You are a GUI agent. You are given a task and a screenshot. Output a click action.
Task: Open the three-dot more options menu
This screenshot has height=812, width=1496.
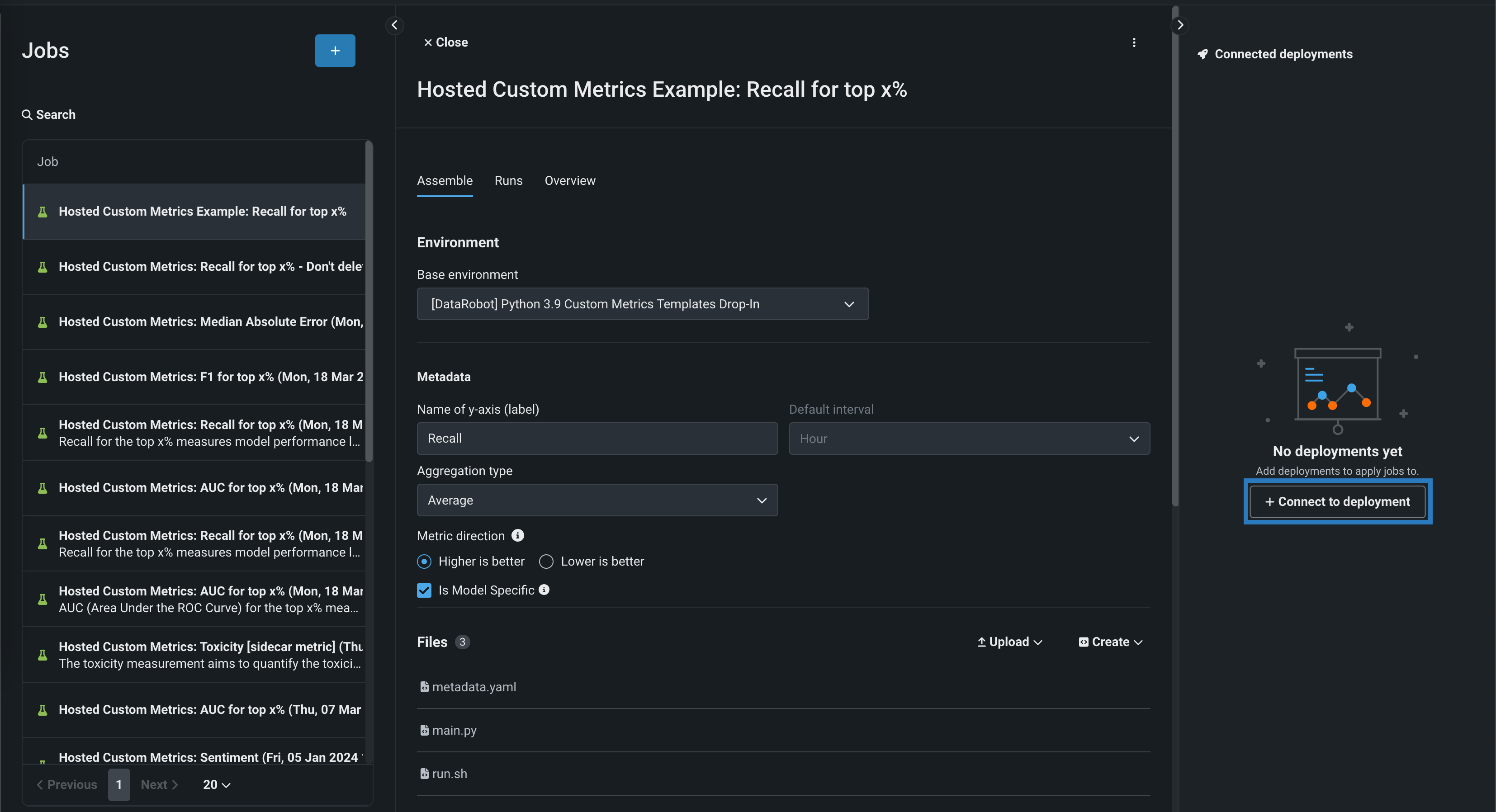tap(1134, 42)
